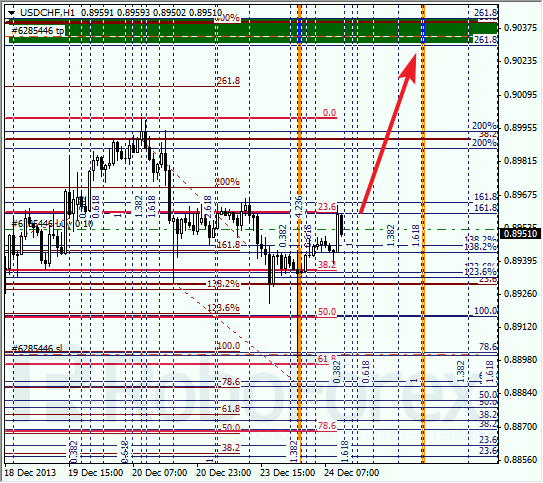Click the 24 Dec 07:00 time axis label
Viewport: 543px width, 483px height.
tap(351, 473)
